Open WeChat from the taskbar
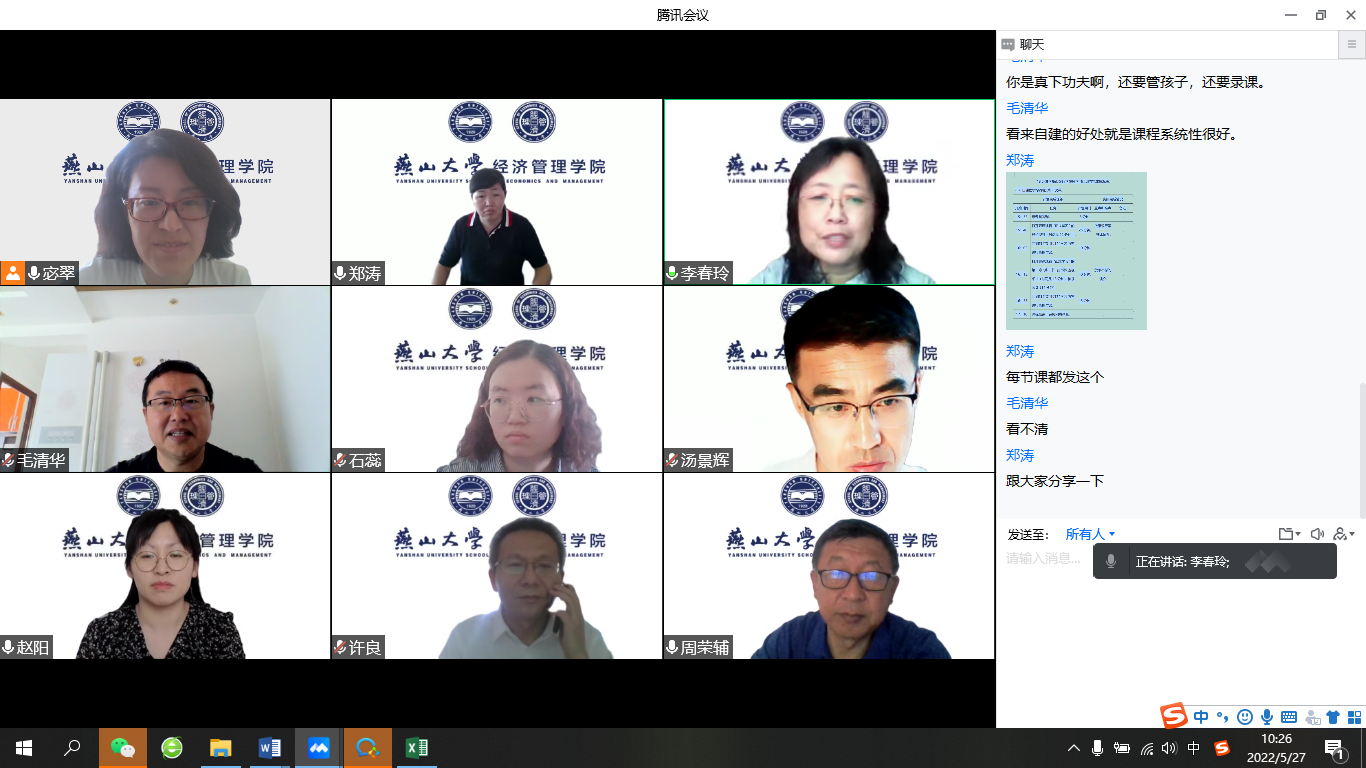Viewport: 1366px width, 768px height. (x=123, y=748)
